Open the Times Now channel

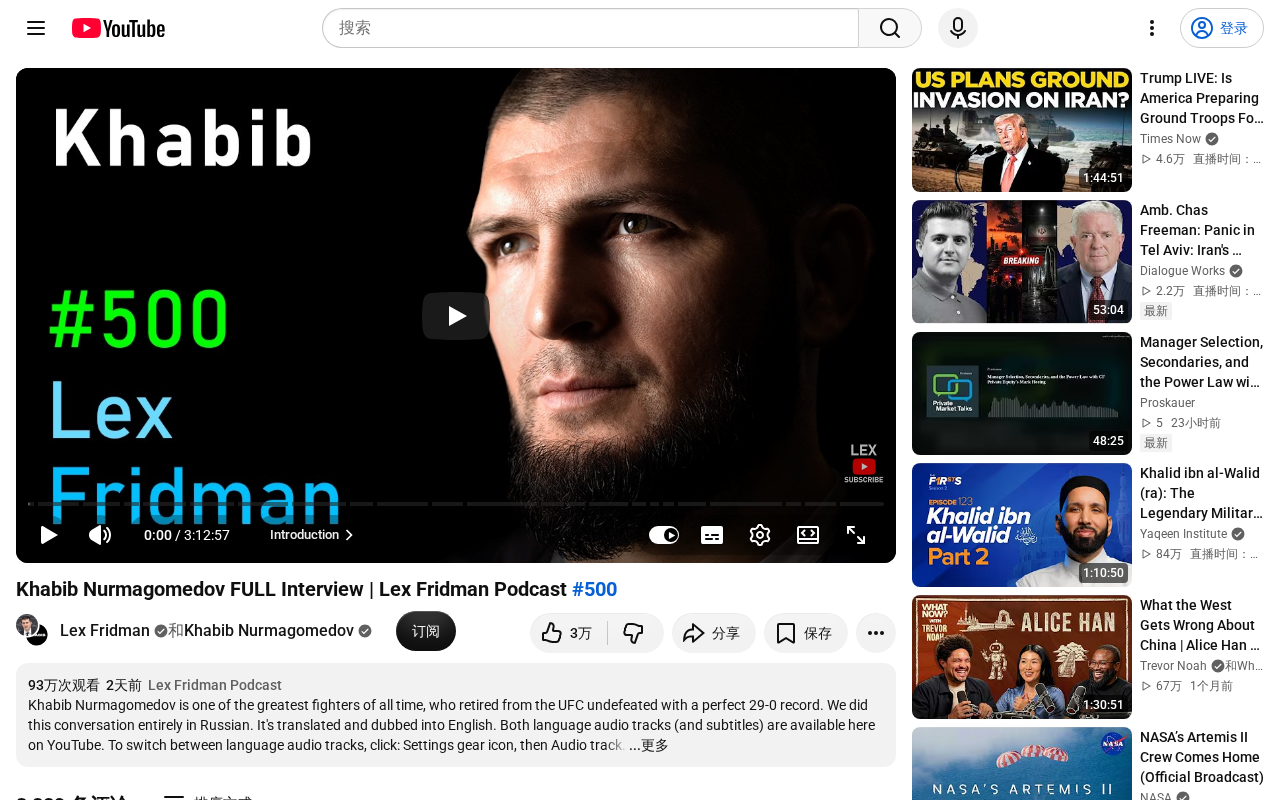(x=1170, y=139)
